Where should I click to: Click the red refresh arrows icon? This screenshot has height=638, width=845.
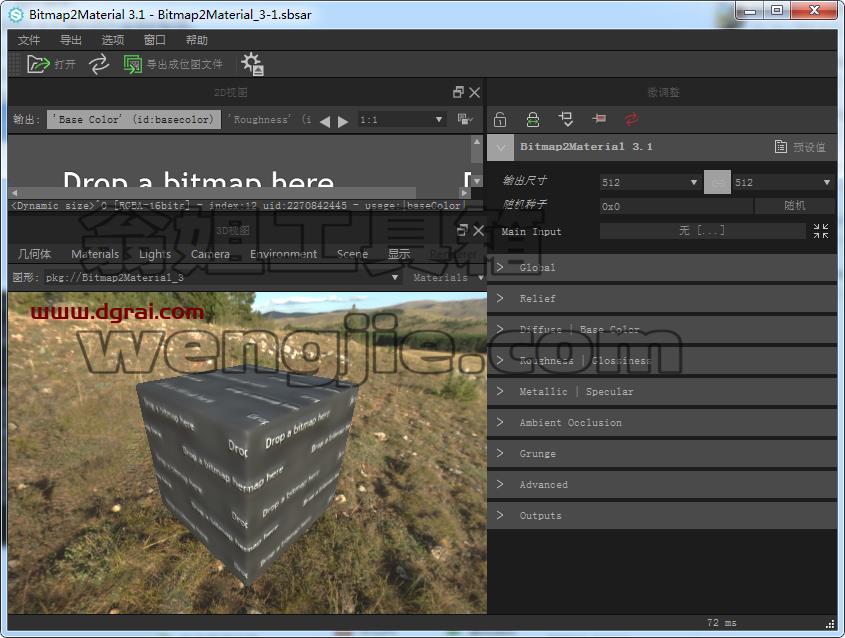pos(632,119)
